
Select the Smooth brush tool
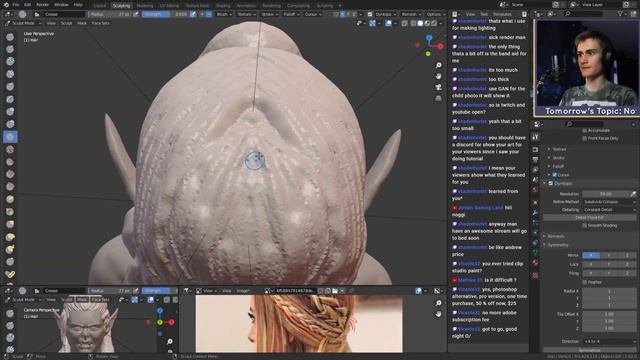[10, 149]
